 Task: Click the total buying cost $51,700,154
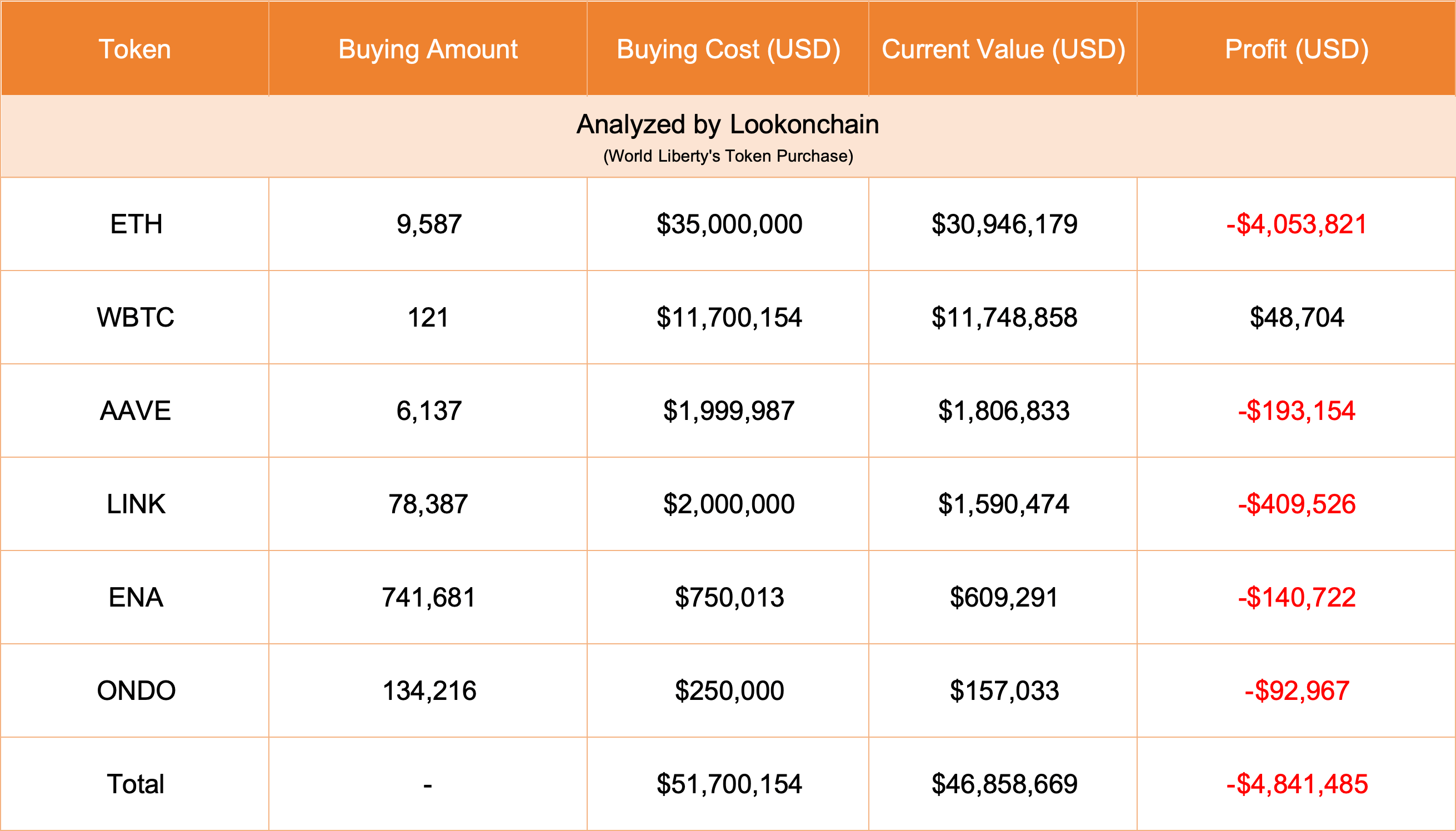pyautogui.click(x=729, y=784)
